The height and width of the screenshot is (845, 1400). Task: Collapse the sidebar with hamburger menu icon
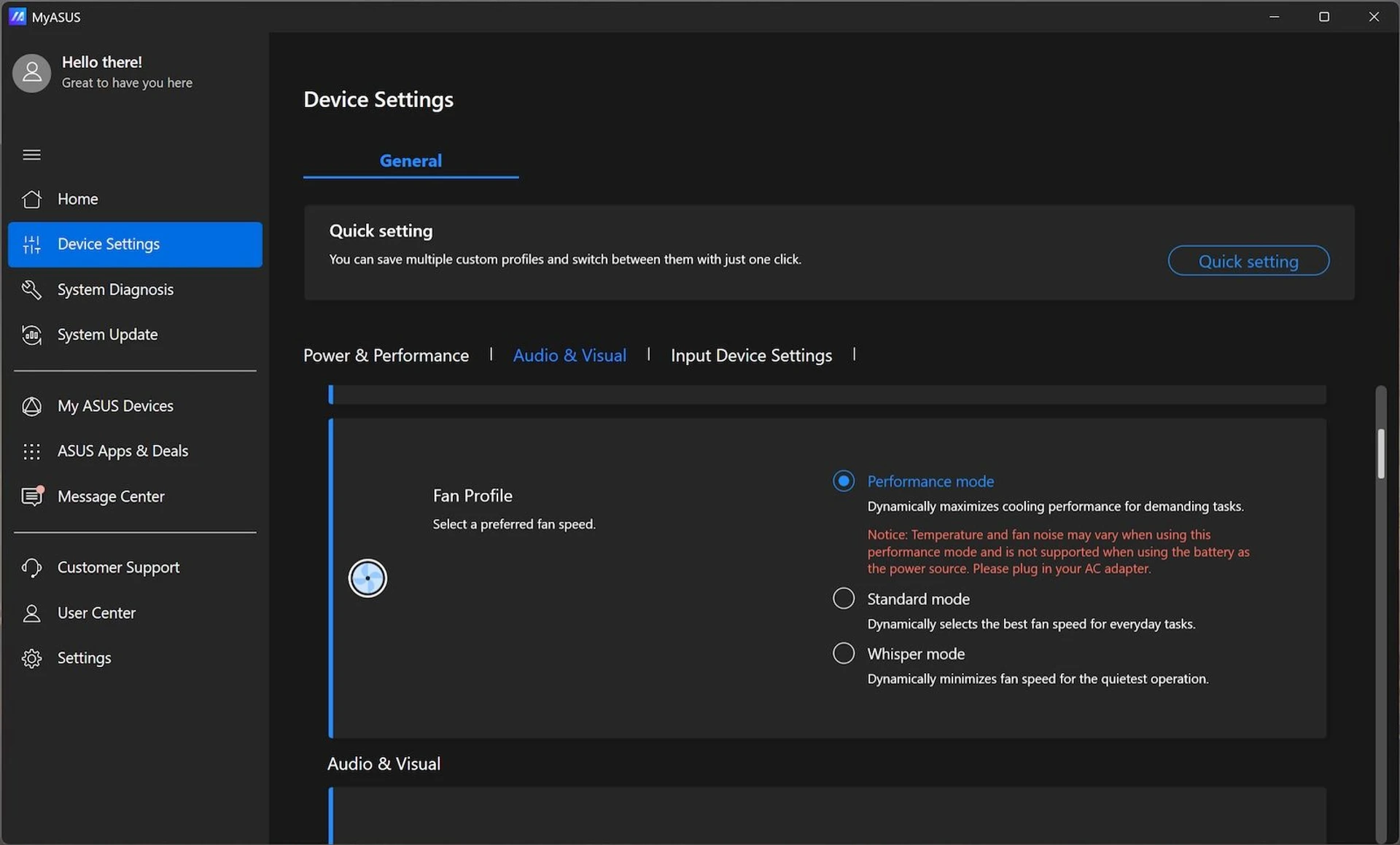(31, 155)
